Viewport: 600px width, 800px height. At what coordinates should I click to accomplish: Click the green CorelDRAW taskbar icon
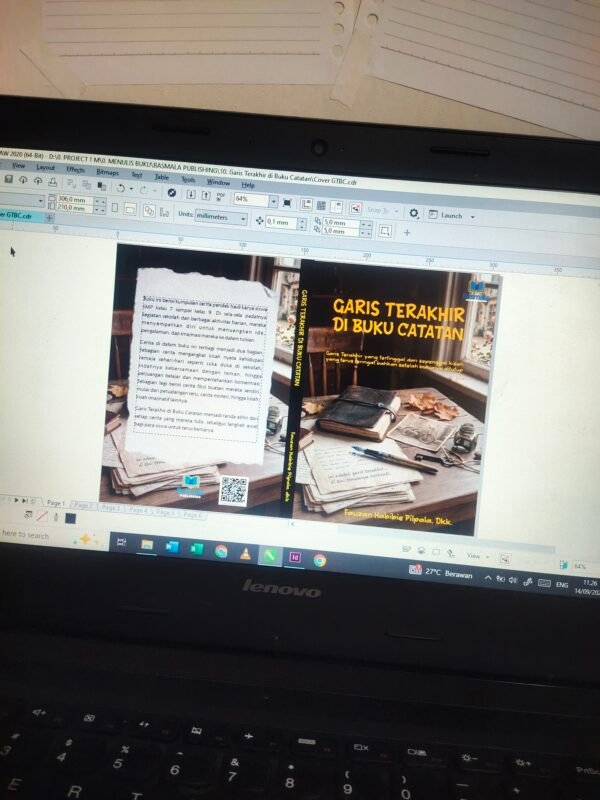pos(270,556)
